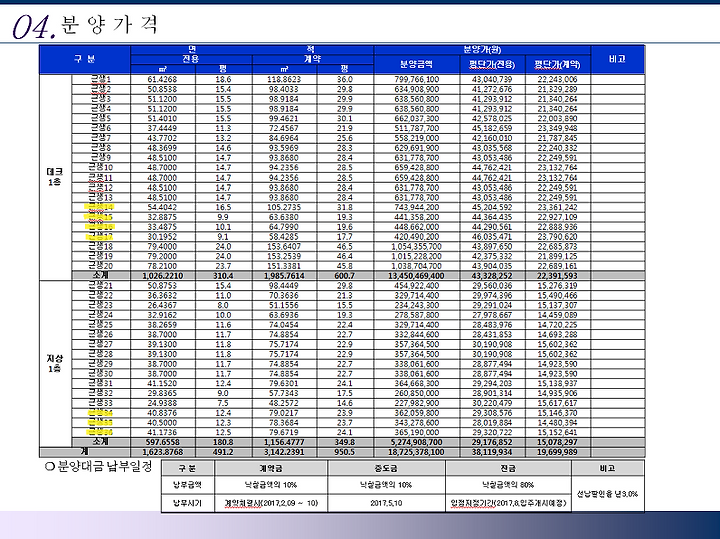720x539 pixels.
Task: Select the 계약금 payment column header
Action: click(271, 468)
